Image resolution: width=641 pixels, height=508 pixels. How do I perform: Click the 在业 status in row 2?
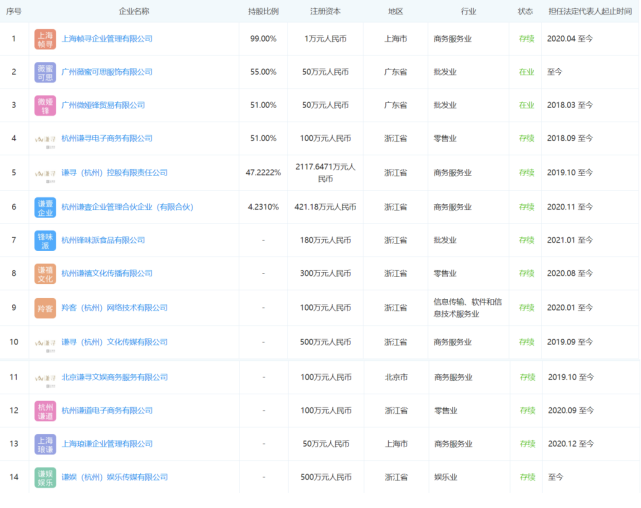coord(527,72)
